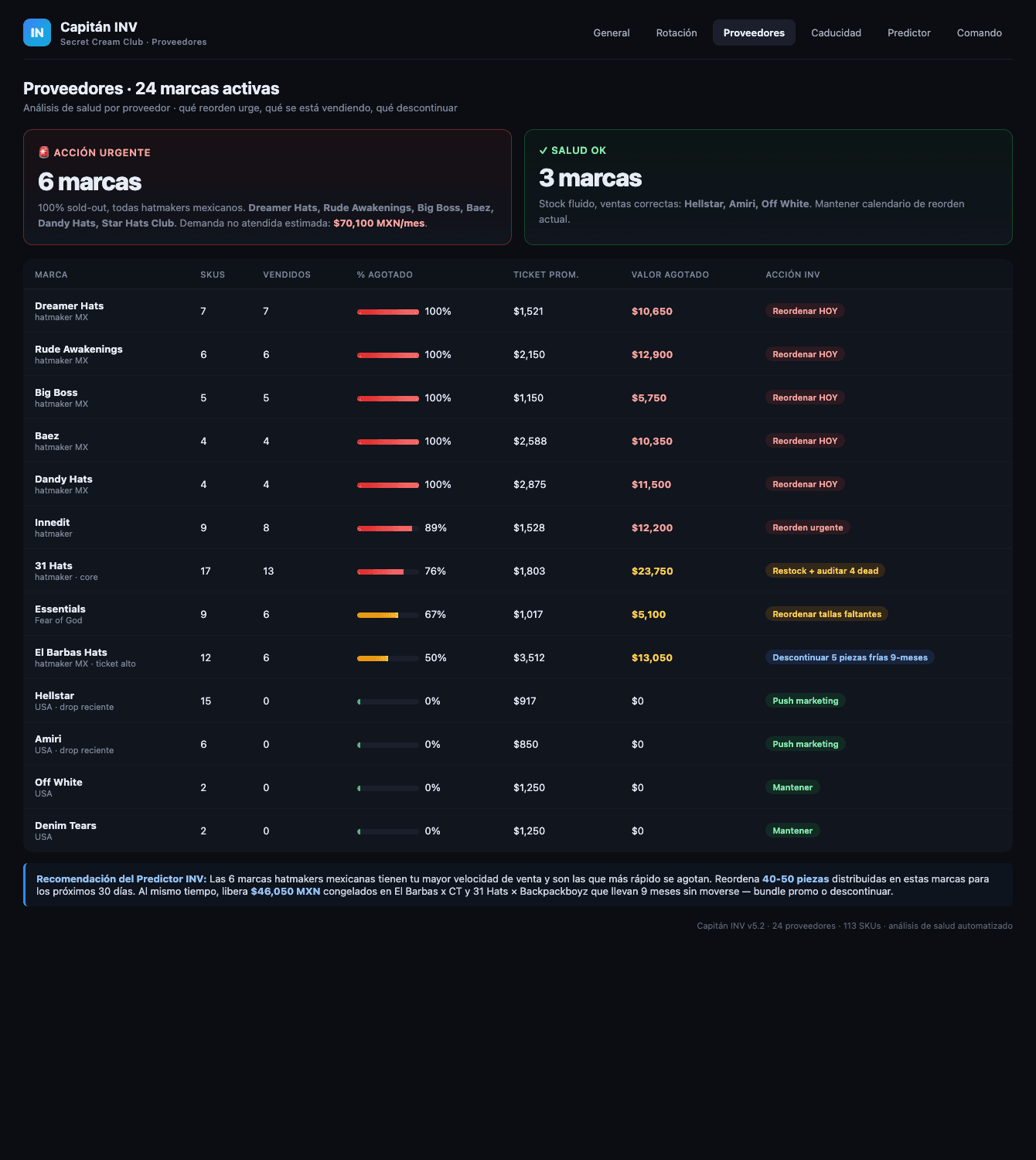1036x1160 pixels.
Task: Select the Dandy Hats brand name
Action: (63, 479)
